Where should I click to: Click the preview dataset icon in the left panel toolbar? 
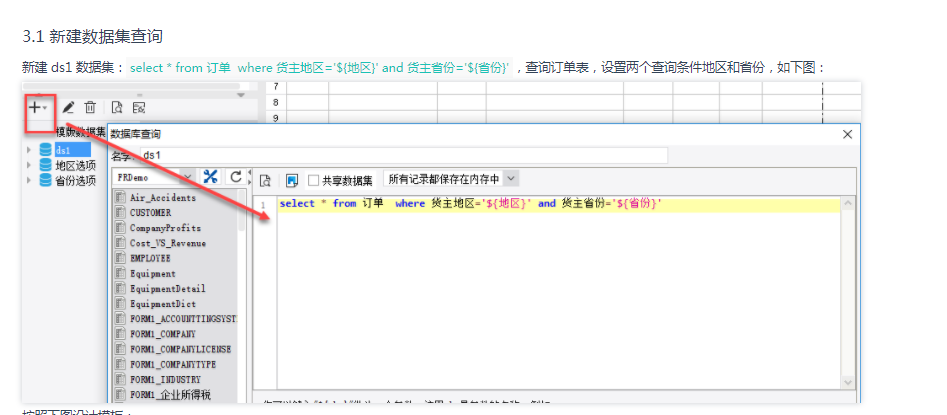pyautogui.click(x=117, y=108)
